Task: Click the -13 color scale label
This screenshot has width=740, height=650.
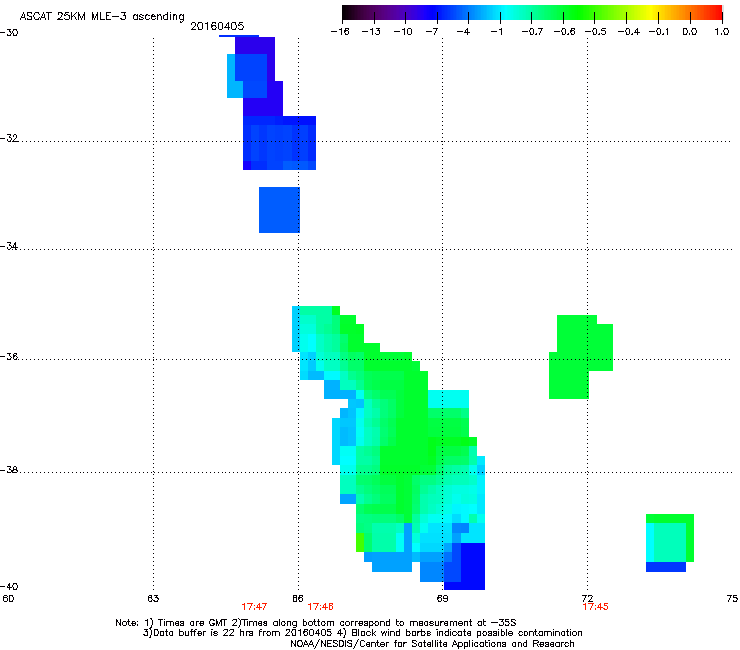Action: coord(371,32)
